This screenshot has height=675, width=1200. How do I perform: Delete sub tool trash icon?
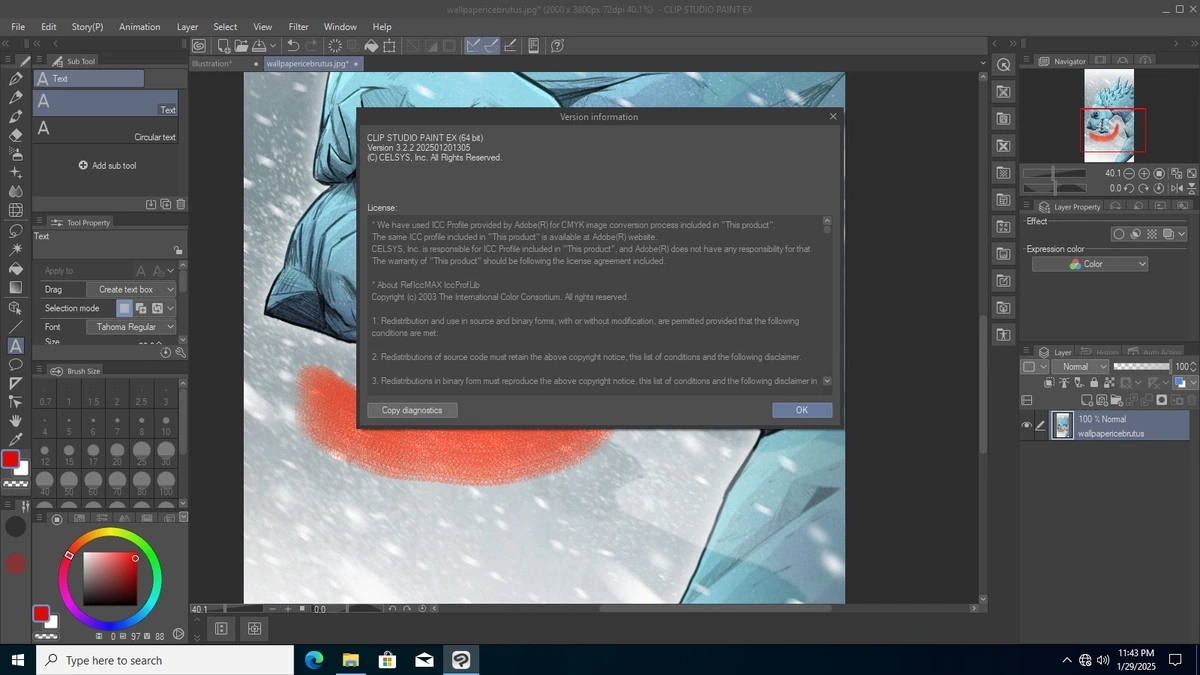(181, 204)
